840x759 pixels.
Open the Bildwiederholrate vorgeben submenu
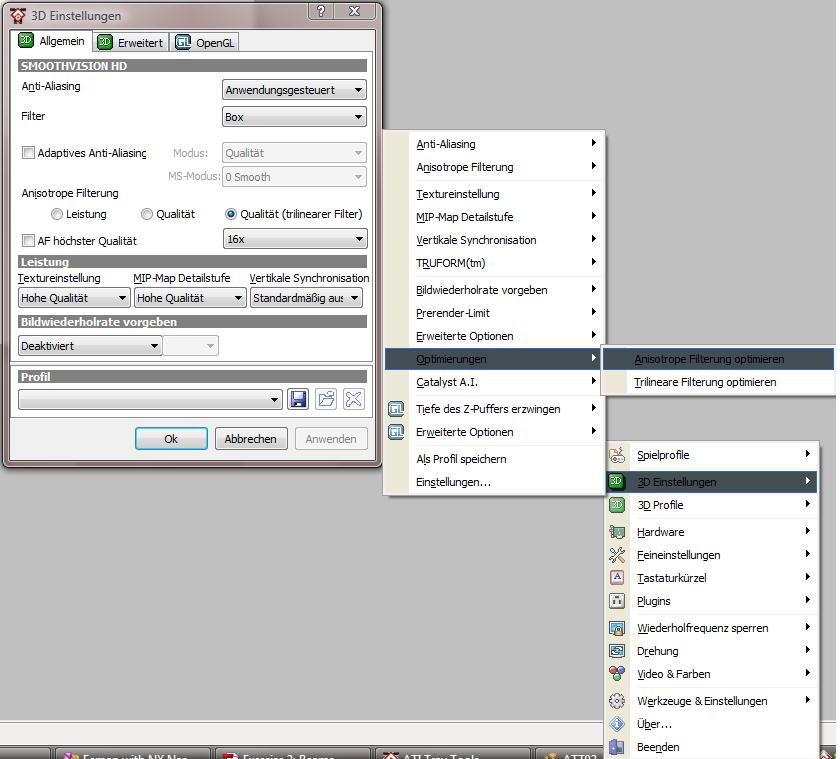pos(495,290)
